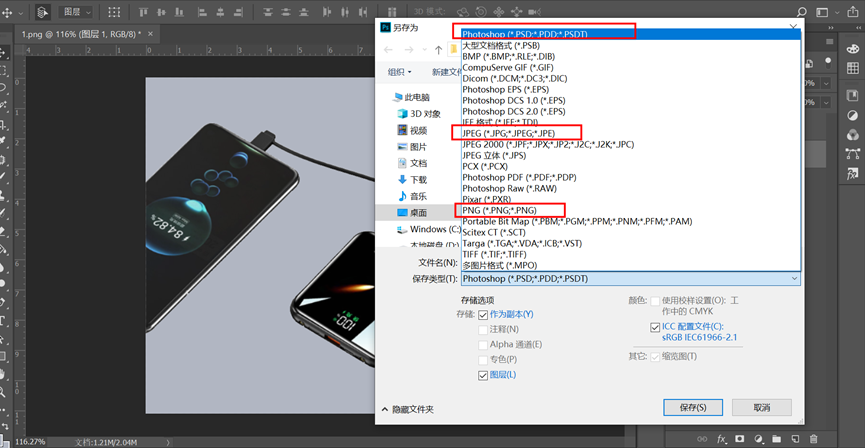Toggle the 图层(L) layers checkbox

point(483,374)
